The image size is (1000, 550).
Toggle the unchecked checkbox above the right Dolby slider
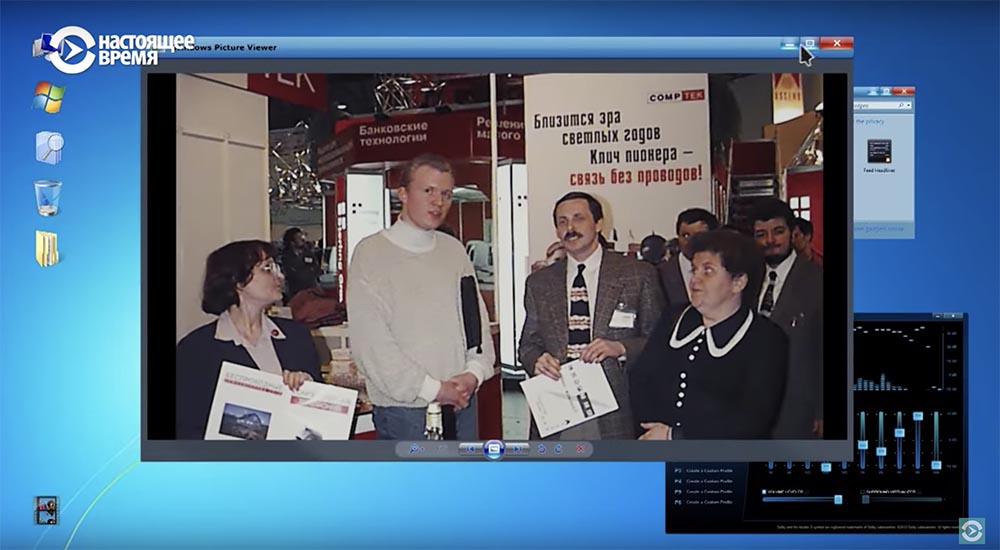[862, 492]
